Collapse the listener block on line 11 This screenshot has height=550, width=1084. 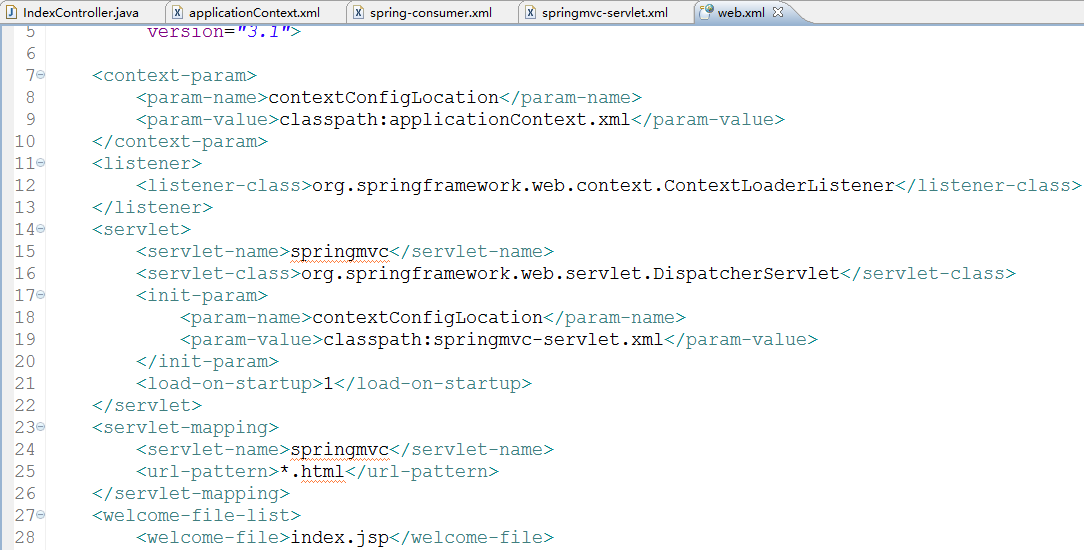point(41,162)
